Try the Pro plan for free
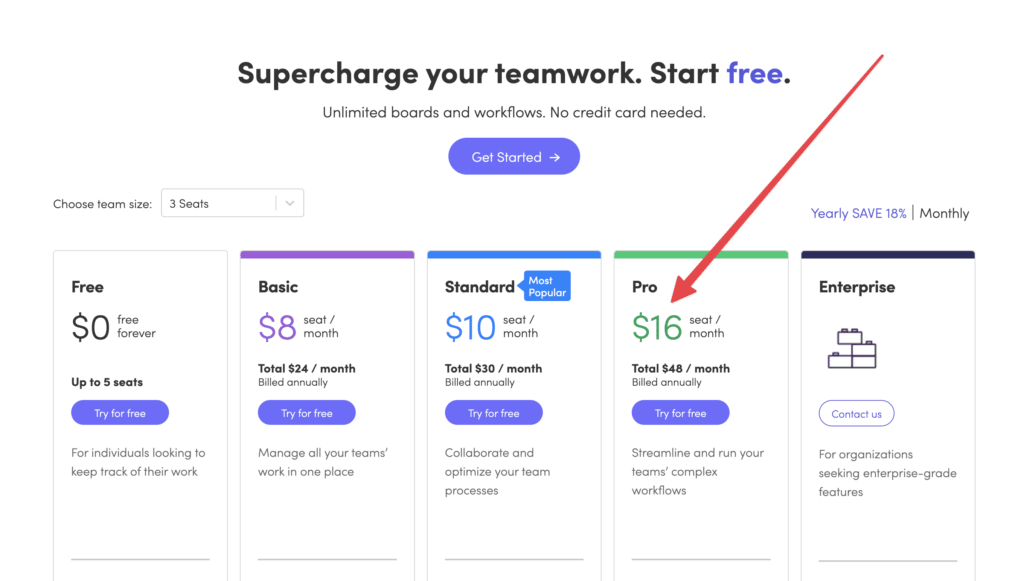 [680, 413]
